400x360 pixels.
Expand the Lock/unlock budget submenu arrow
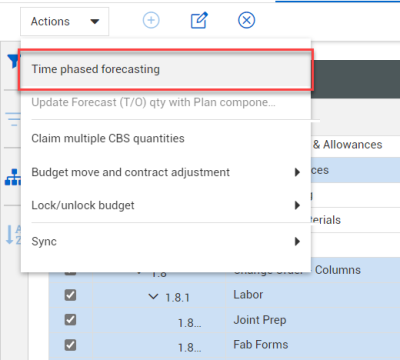point(297,205)
